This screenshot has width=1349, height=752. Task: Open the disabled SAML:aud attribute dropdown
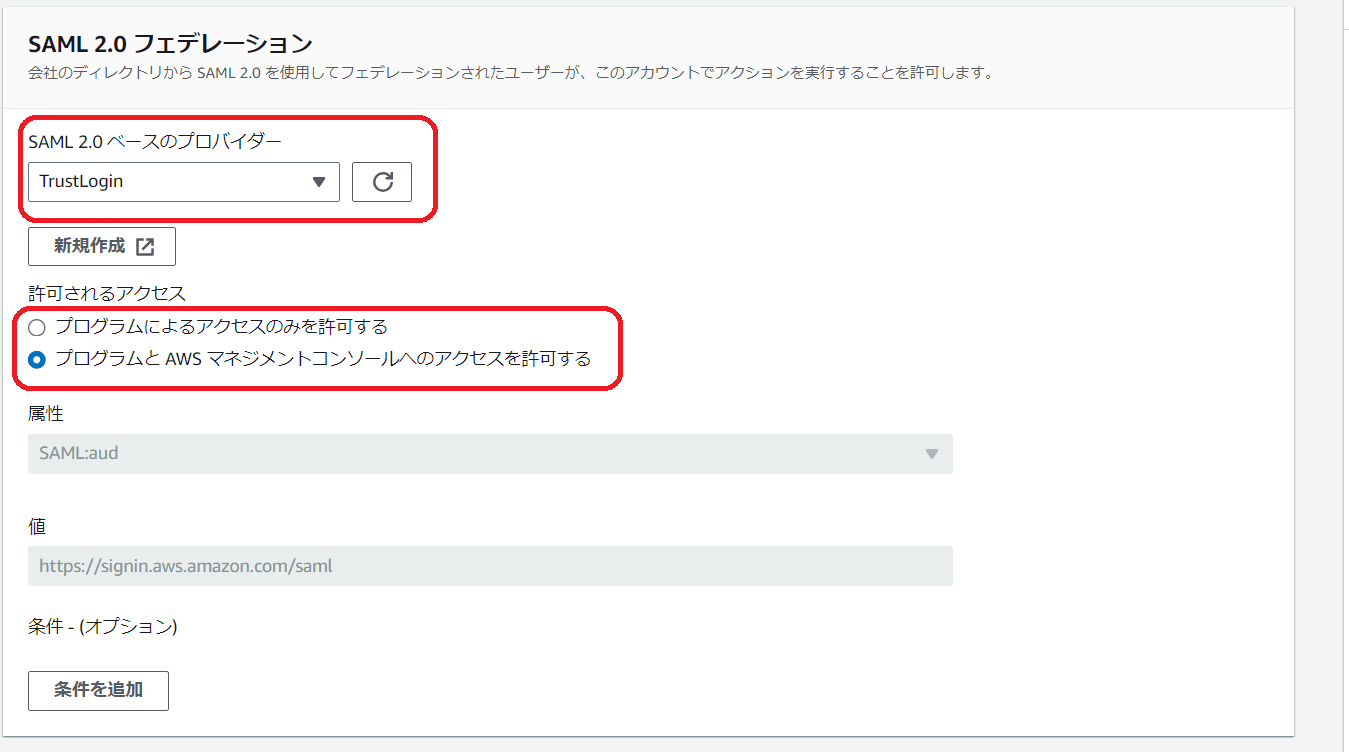coord(490,453)
